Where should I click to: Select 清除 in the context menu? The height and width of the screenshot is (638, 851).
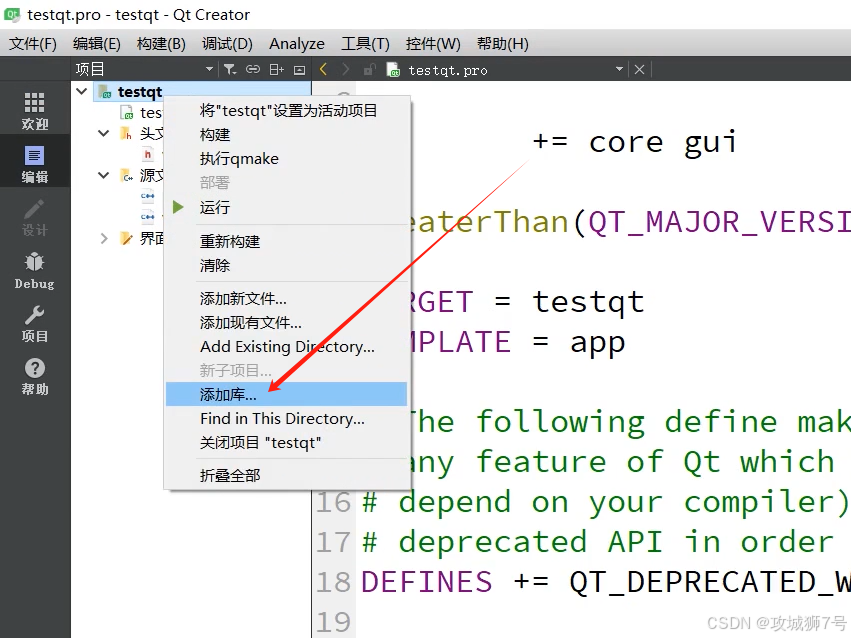click(x=287, y=265)
